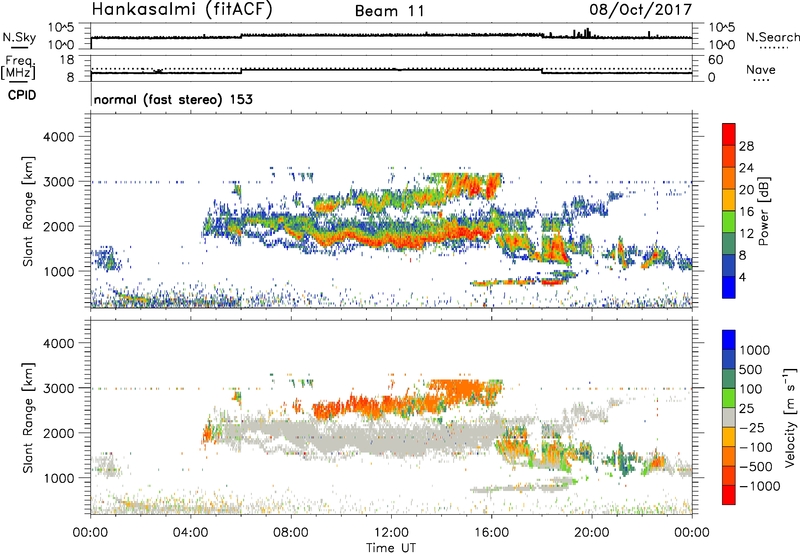Click Slant Range label of velocity panel

[x=28, y=418]
